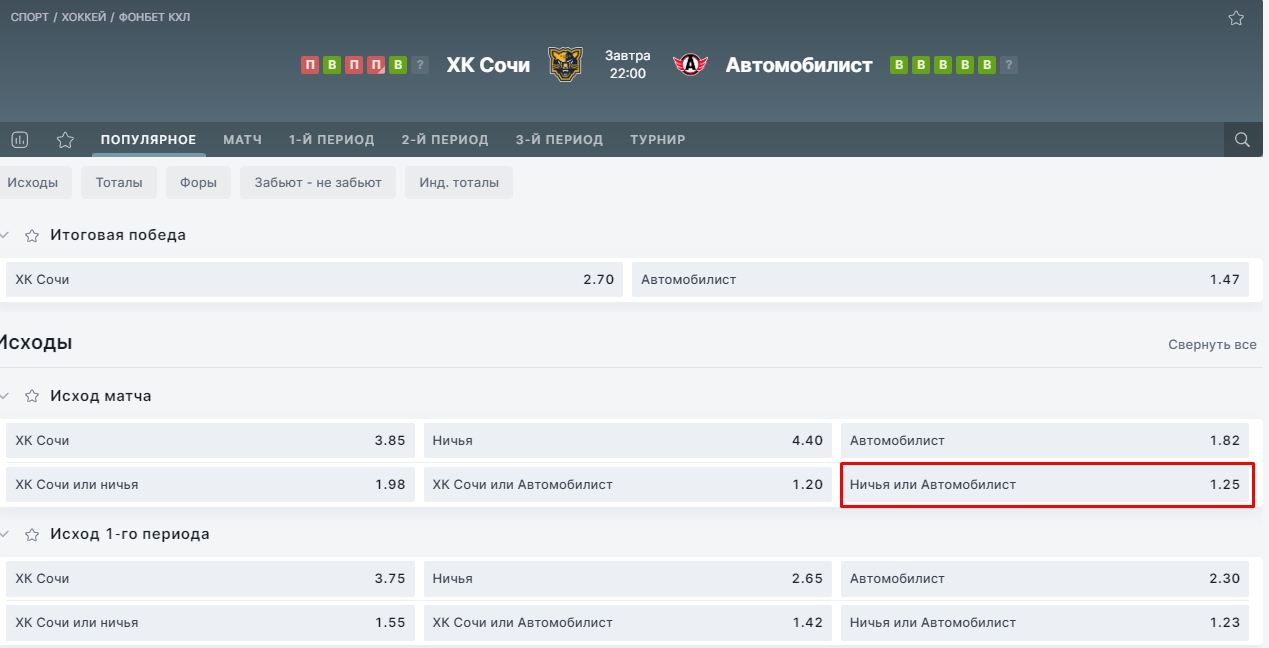Screen dimensions: 1269x648
Task: Switch to the Турнир tab
Action: click(x=658, y=140)
